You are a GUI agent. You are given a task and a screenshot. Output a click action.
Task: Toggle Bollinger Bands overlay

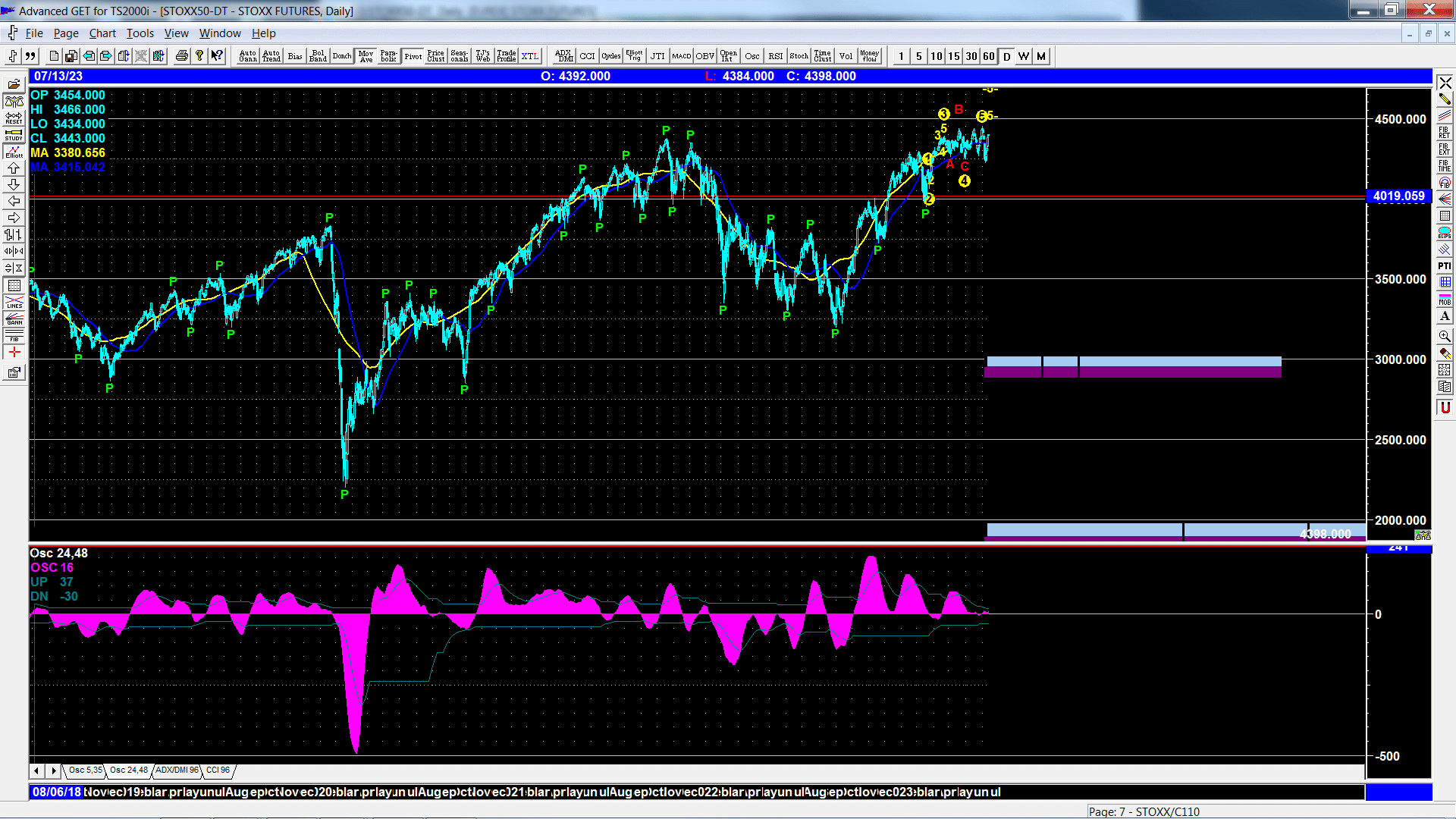[318, 56]
